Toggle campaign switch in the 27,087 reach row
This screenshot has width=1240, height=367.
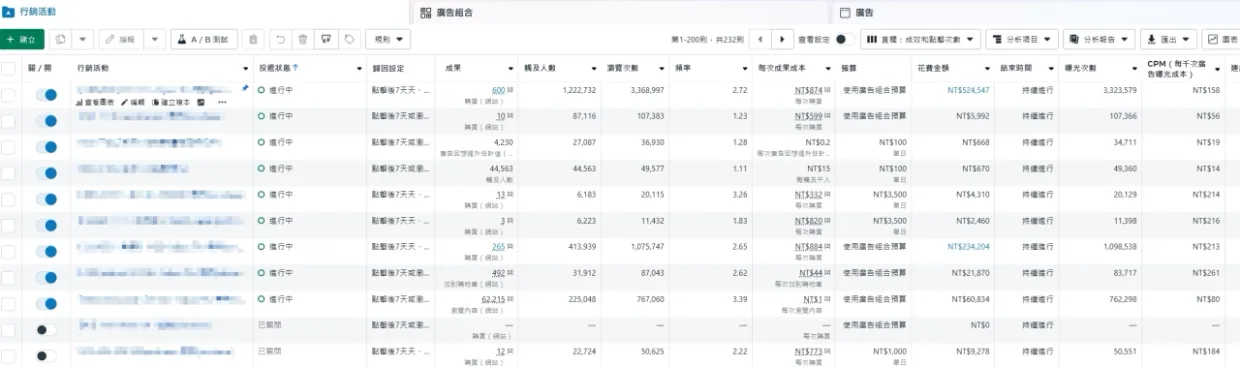click(x=46, y=146)
